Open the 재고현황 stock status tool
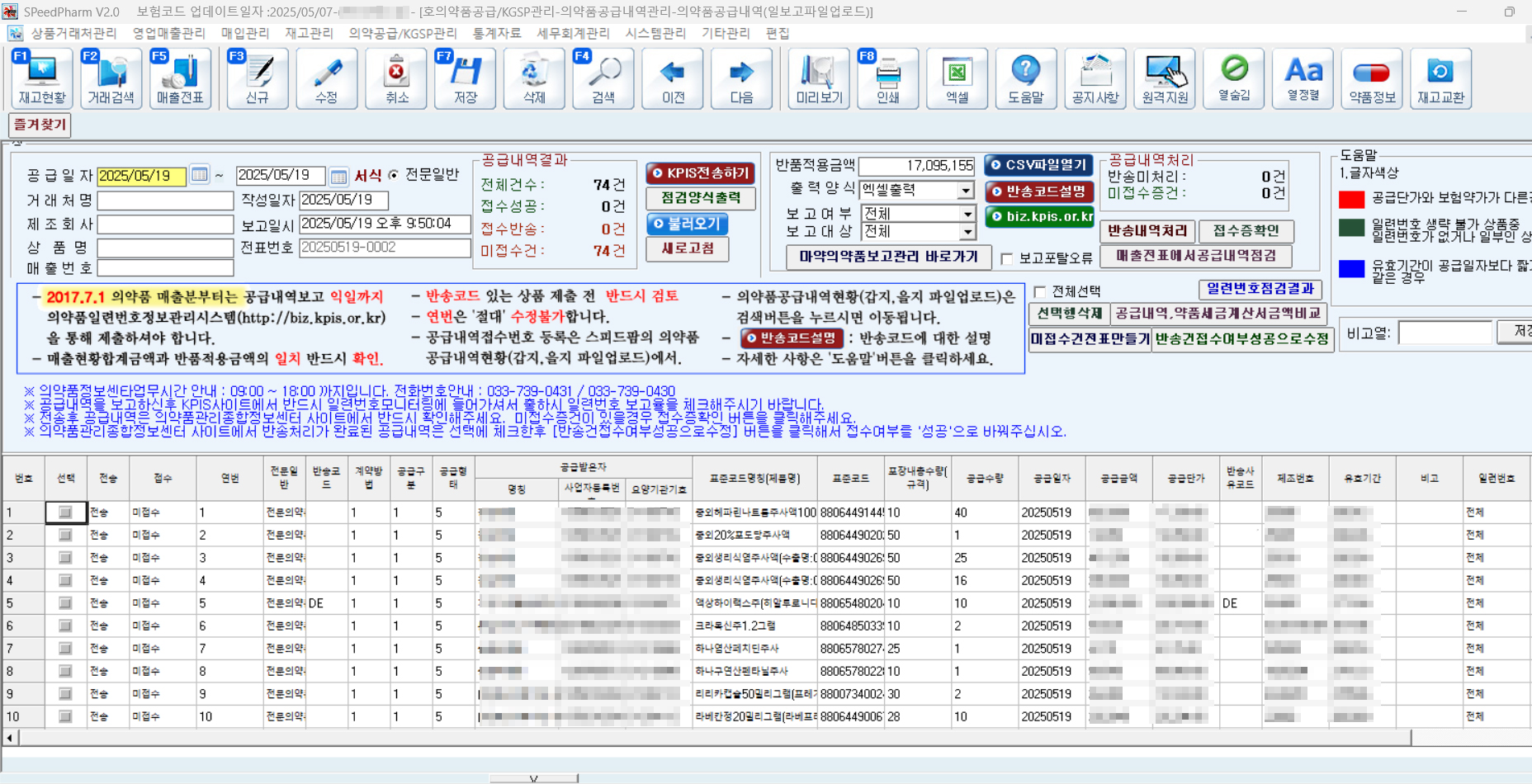This screenshot has height=784, width=1532. (x=41, y=78)
